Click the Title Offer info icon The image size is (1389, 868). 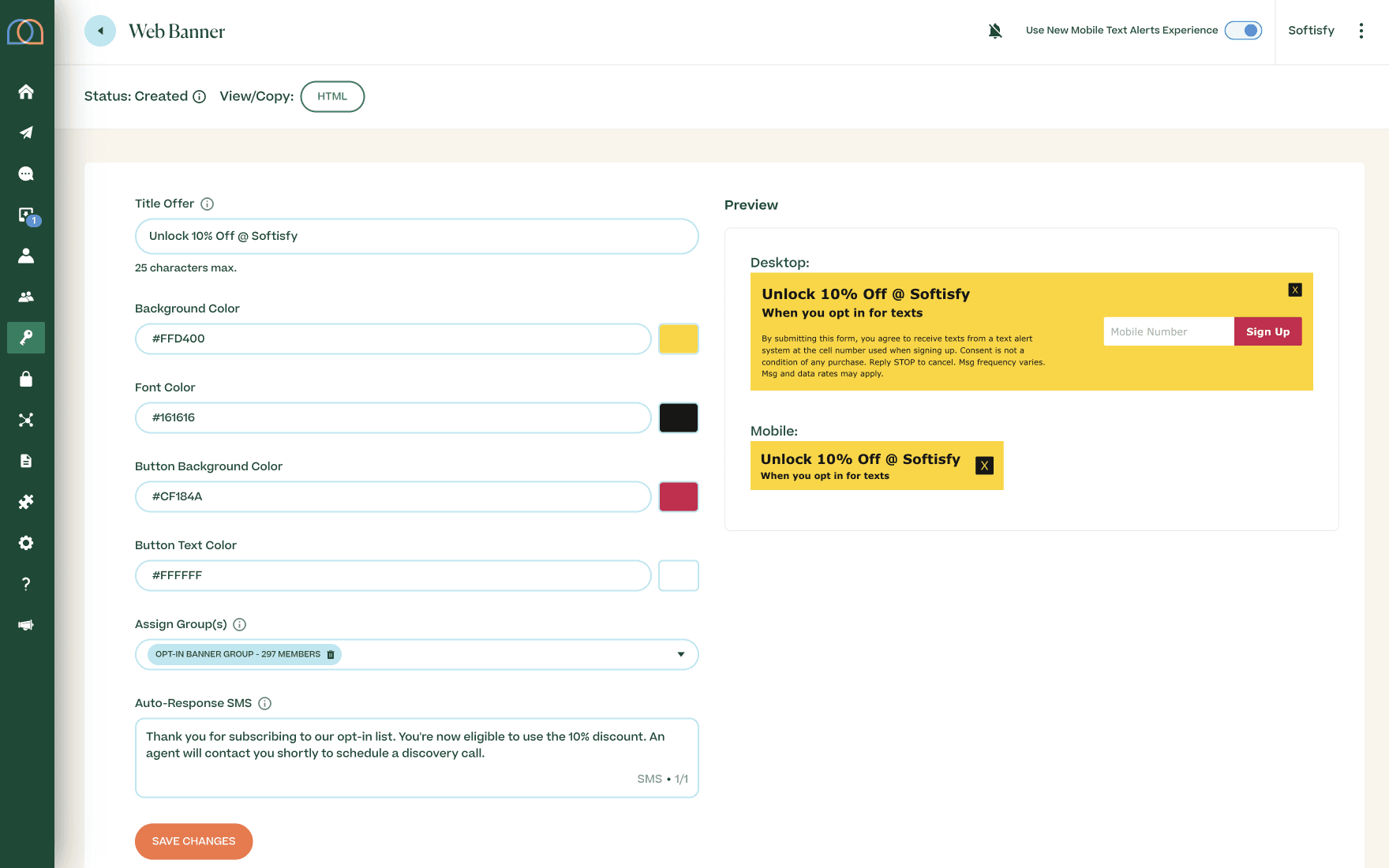(x=207, y=204)
